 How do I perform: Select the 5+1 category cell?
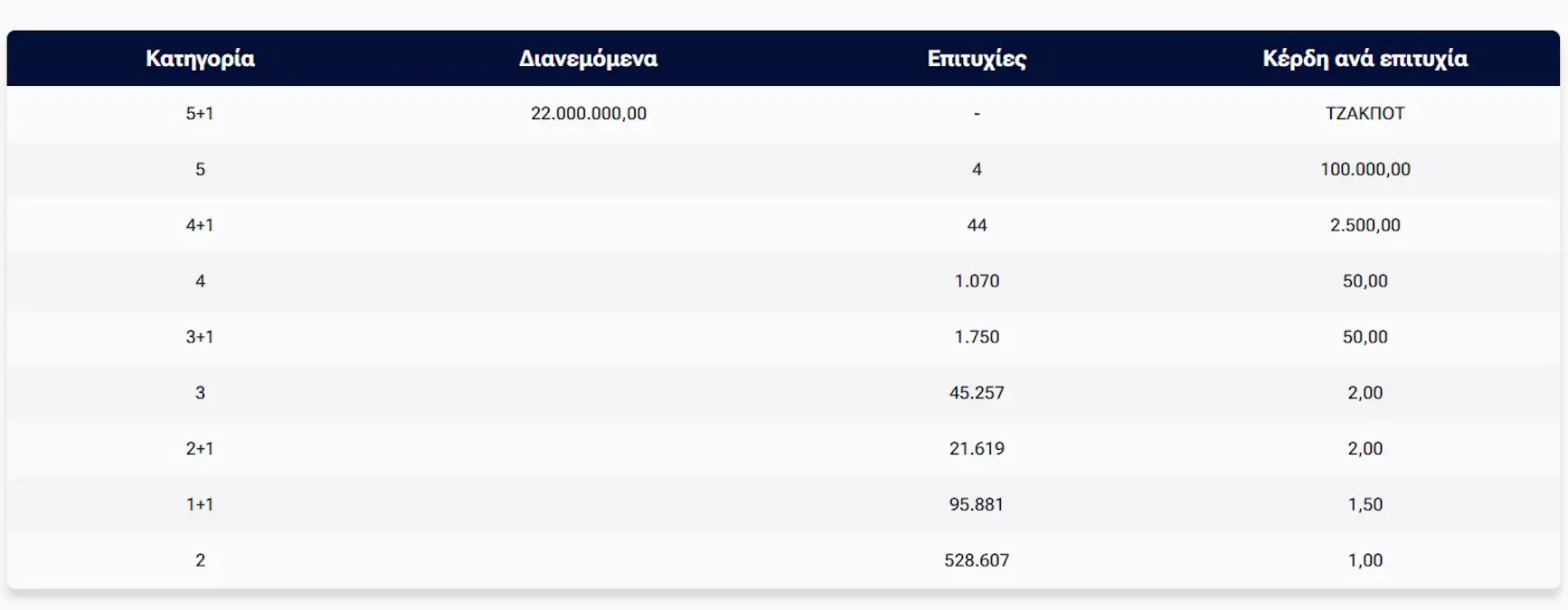coord(200,114)
